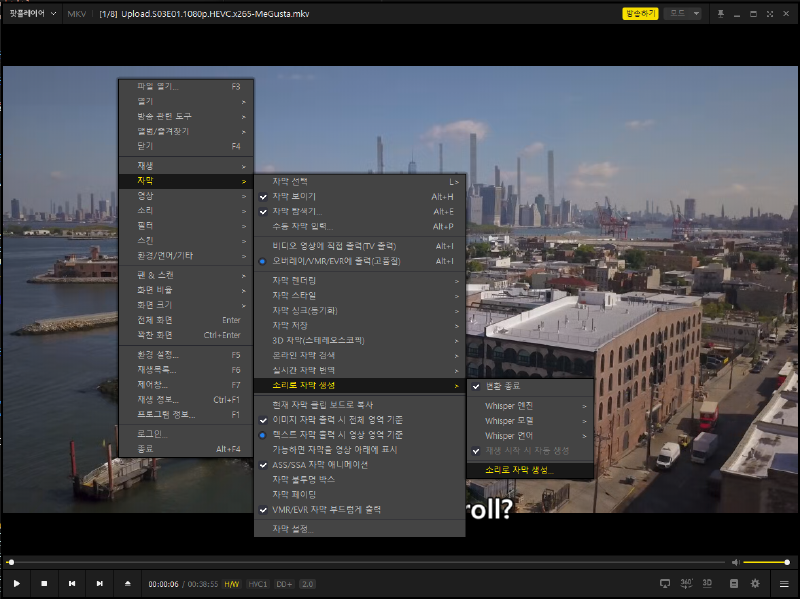Click the yellow 방송하기 button

[638, 13]
